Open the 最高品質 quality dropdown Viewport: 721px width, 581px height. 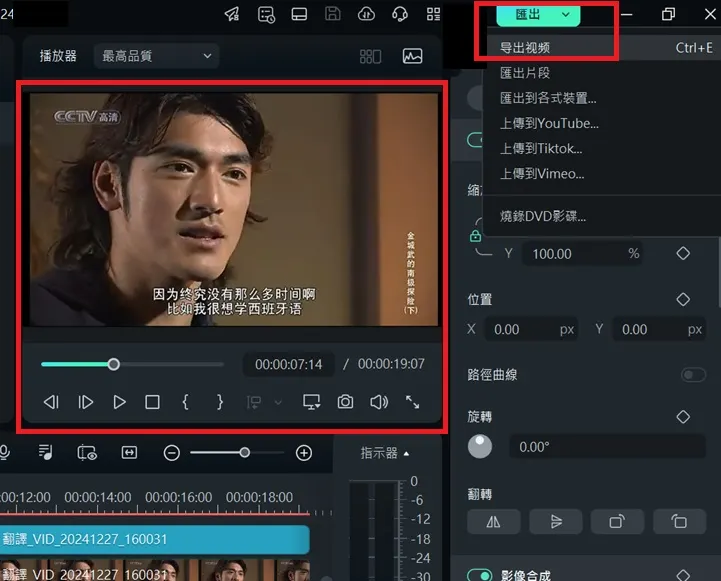(156, 56)
